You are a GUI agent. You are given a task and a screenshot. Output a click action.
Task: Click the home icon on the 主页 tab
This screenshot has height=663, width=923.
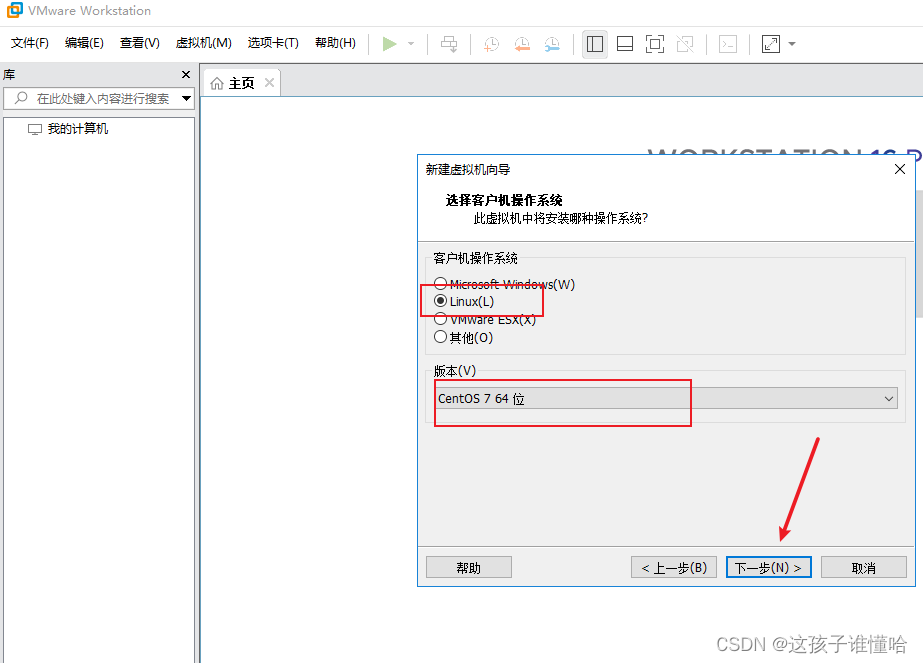pos(217,84)
